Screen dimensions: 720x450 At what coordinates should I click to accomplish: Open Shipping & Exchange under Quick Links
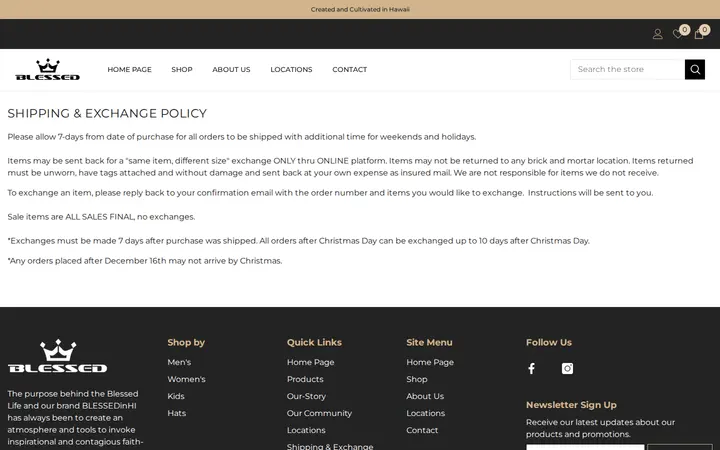tap(330, 446)
